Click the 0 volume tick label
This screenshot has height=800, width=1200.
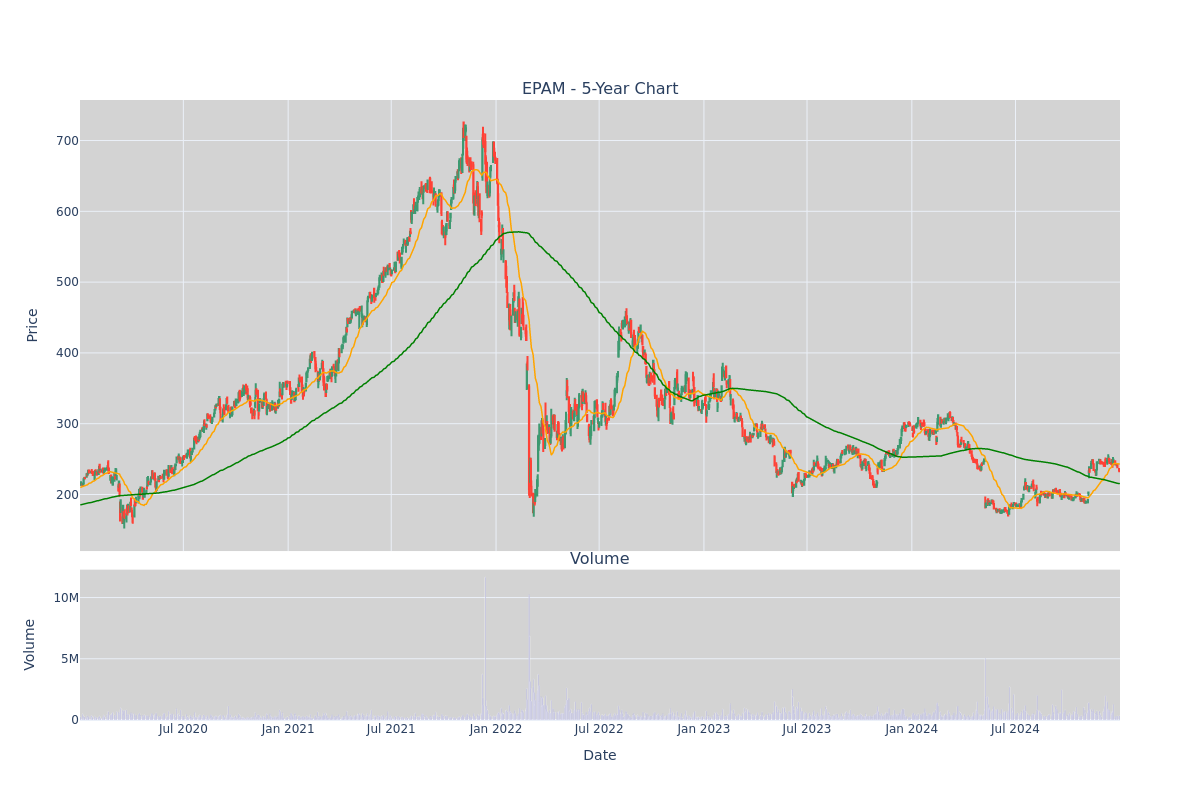pyautogui.click(x=75, y=720)
